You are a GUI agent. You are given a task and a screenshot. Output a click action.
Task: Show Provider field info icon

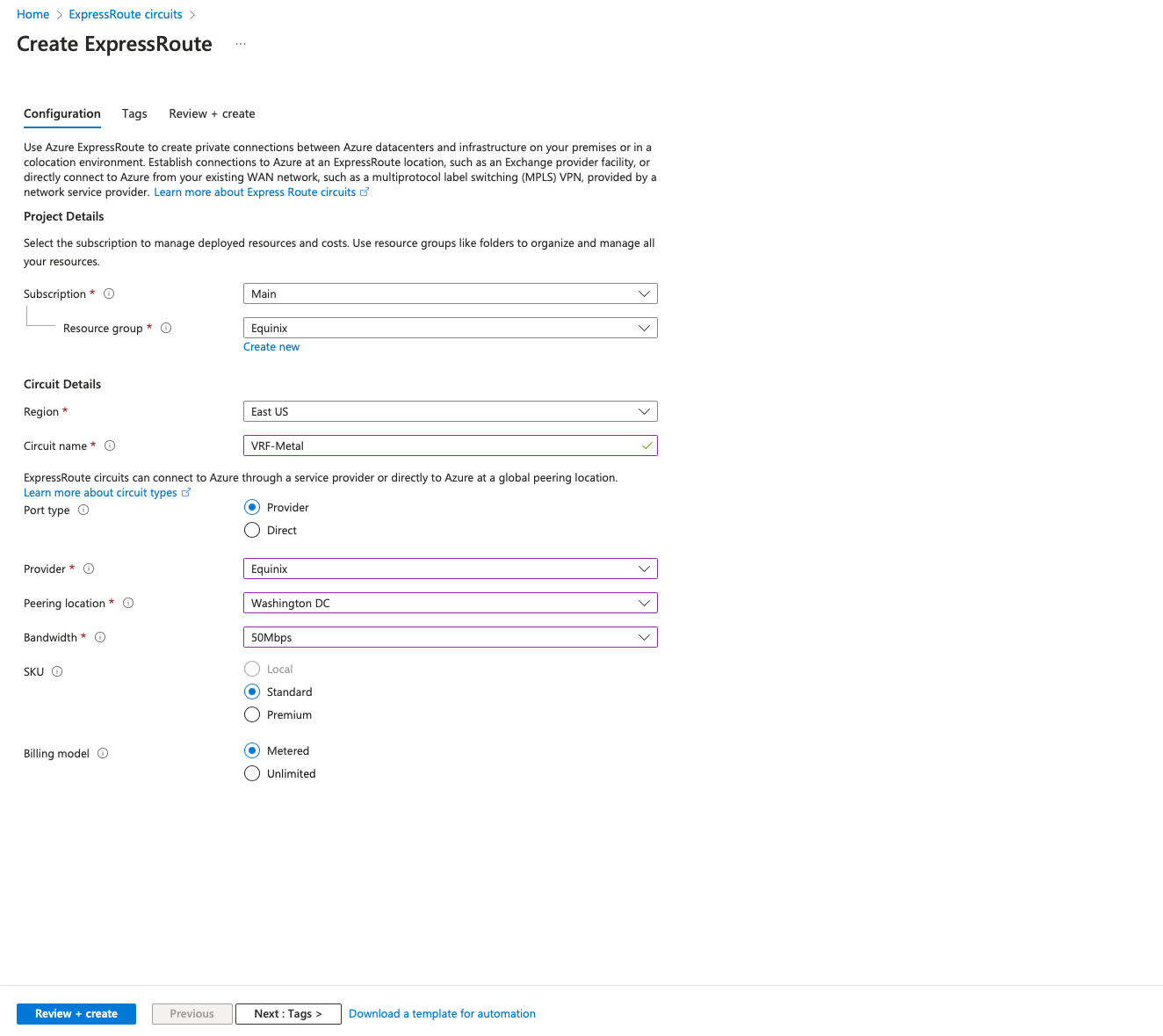pyautogui.click(x=89, y=569)
